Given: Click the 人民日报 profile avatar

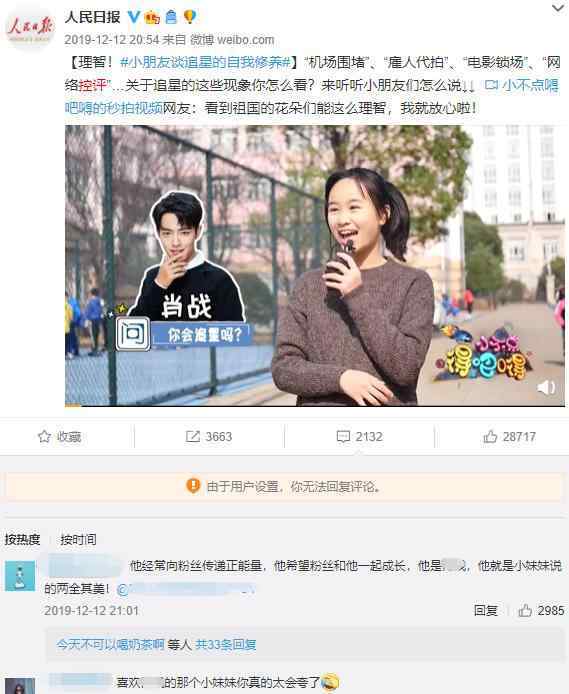Looking at the screenshot, I should (30, 28).
